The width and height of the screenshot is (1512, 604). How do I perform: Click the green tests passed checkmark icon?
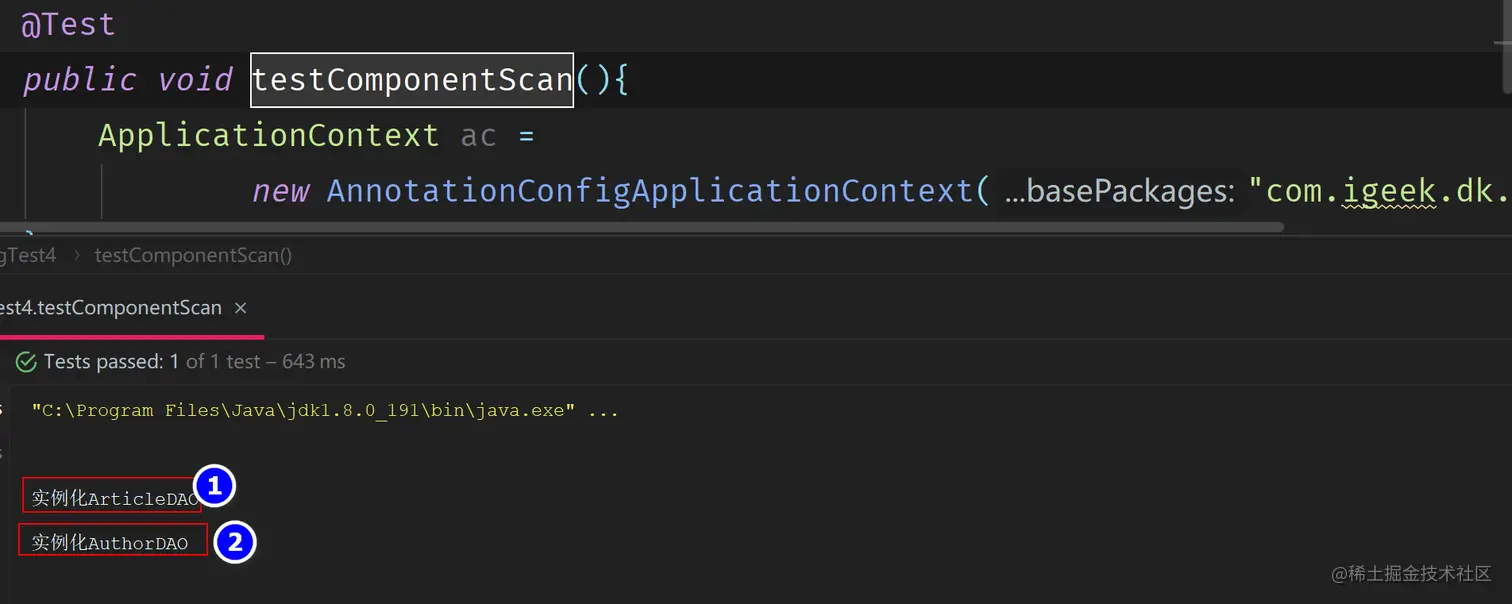tap(26, 362)
